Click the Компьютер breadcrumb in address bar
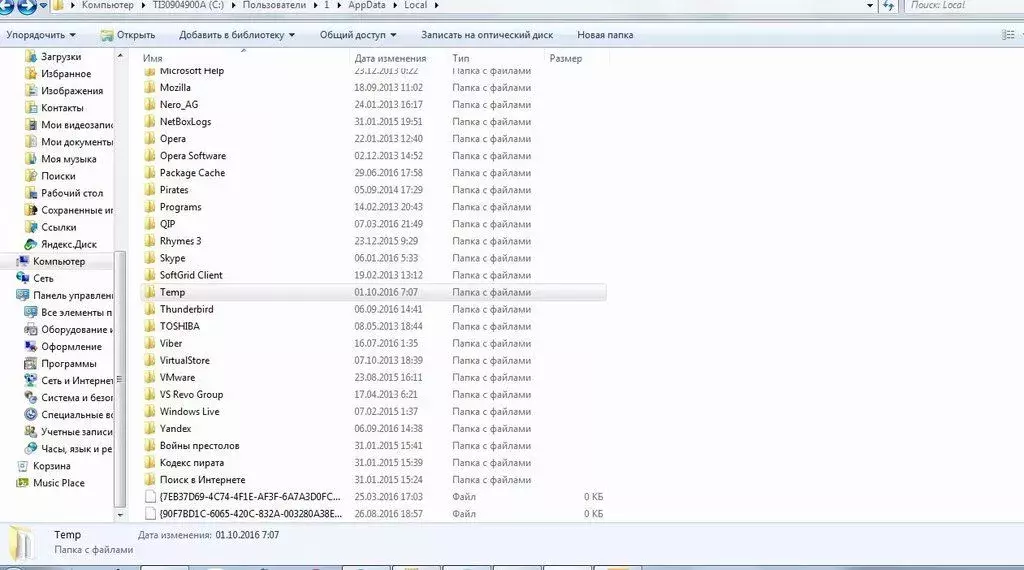This screenshot has width=1024, height=570. coord(108,5)
